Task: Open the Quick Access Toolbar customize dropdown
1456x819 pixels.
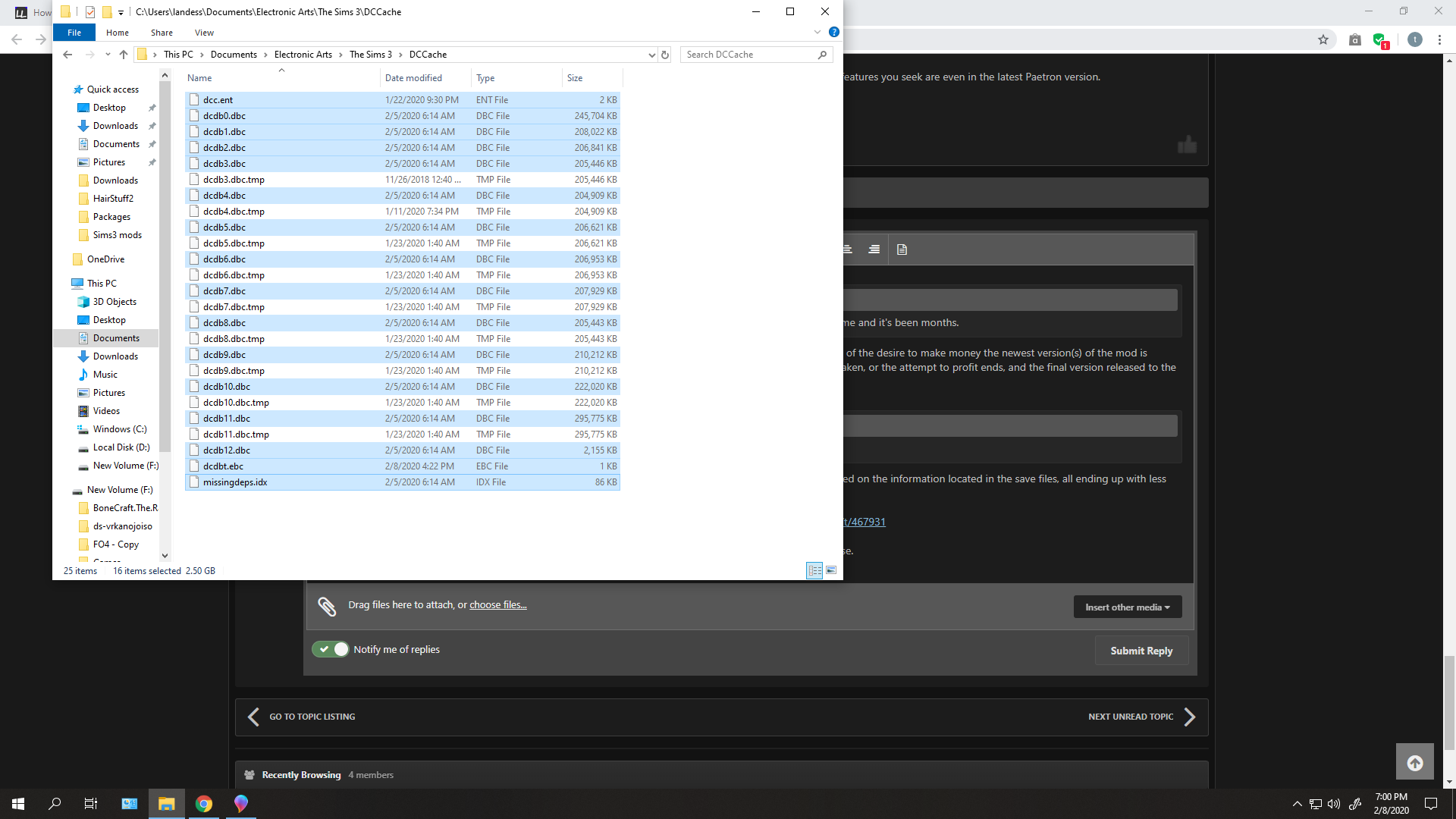Action: point(121,12)
